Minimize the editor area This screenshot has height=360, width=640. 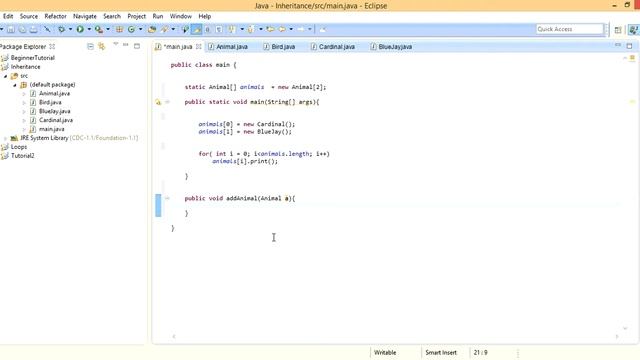[x=618, y=45]
